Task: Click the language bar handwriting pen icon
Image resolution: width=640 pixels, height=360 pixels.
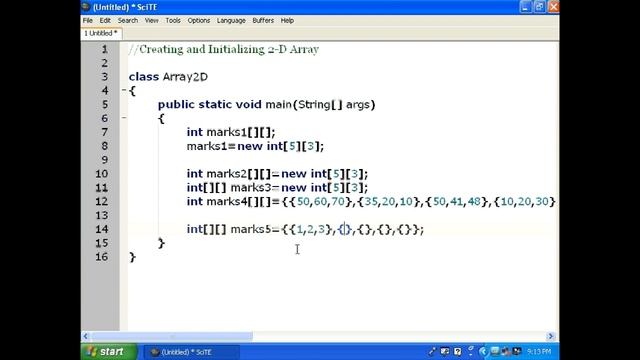Action: tap(432, 351)
